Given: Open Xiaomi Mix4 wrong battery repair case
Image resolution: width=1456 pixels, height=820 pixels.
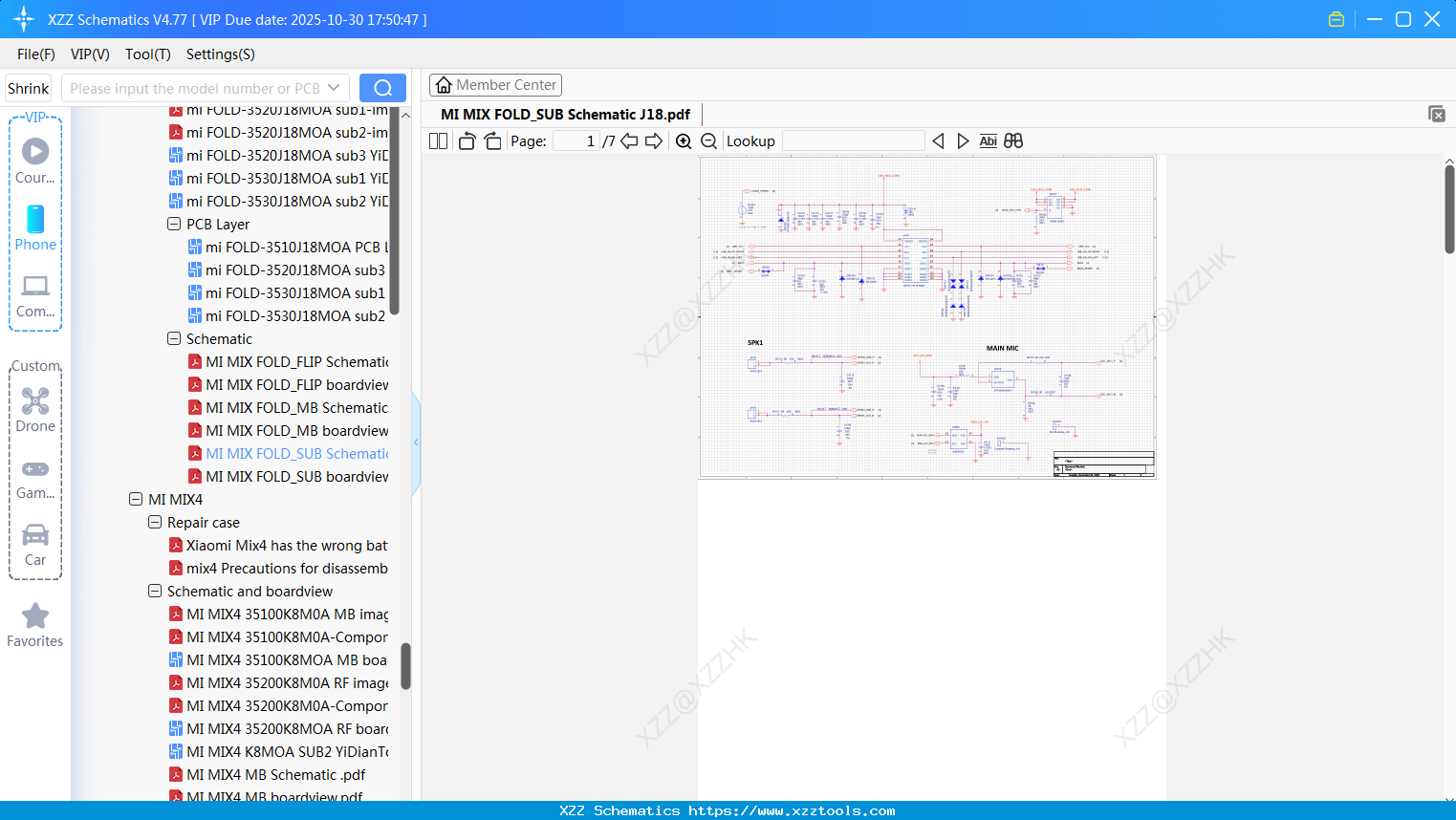Looking at the screenshot, I should click(279, 545).
